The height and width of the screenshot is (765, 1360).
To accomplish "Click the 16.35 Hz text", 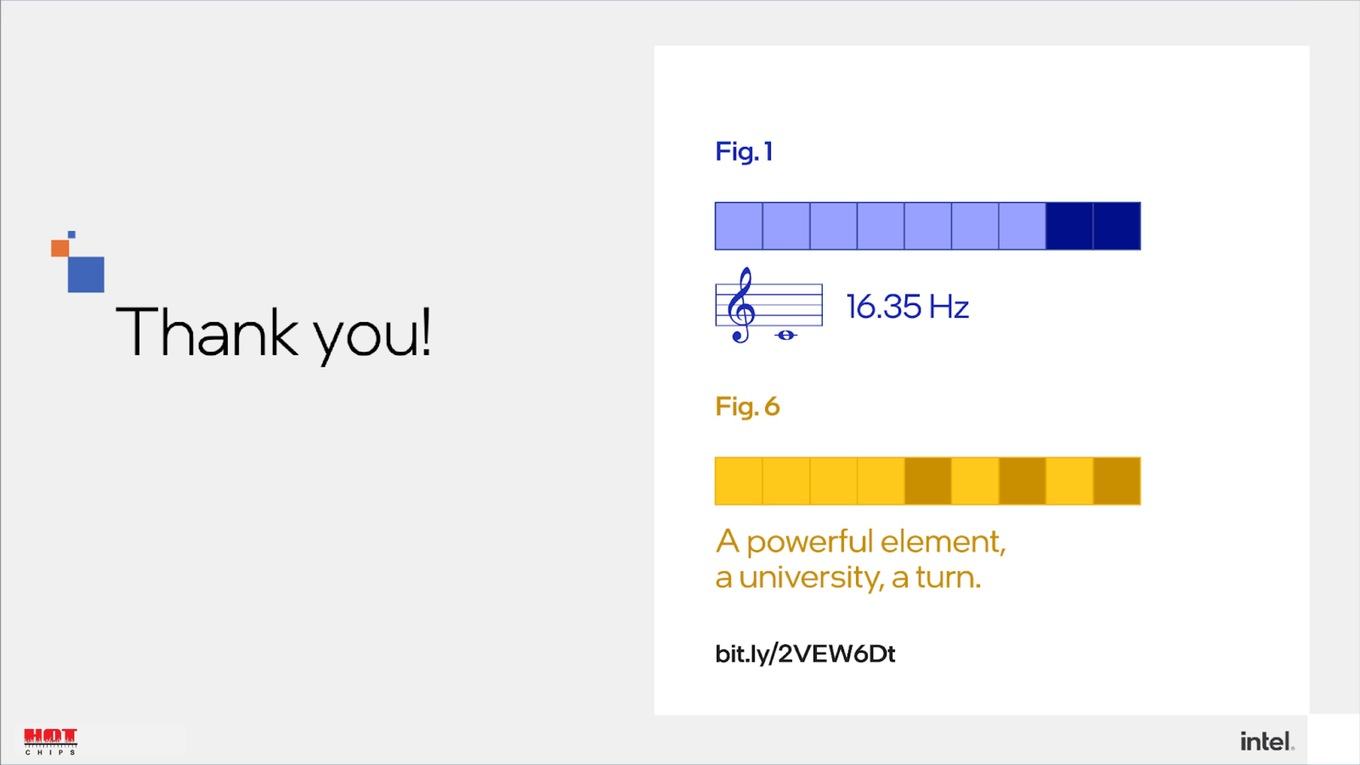I will tap(907, 306).
